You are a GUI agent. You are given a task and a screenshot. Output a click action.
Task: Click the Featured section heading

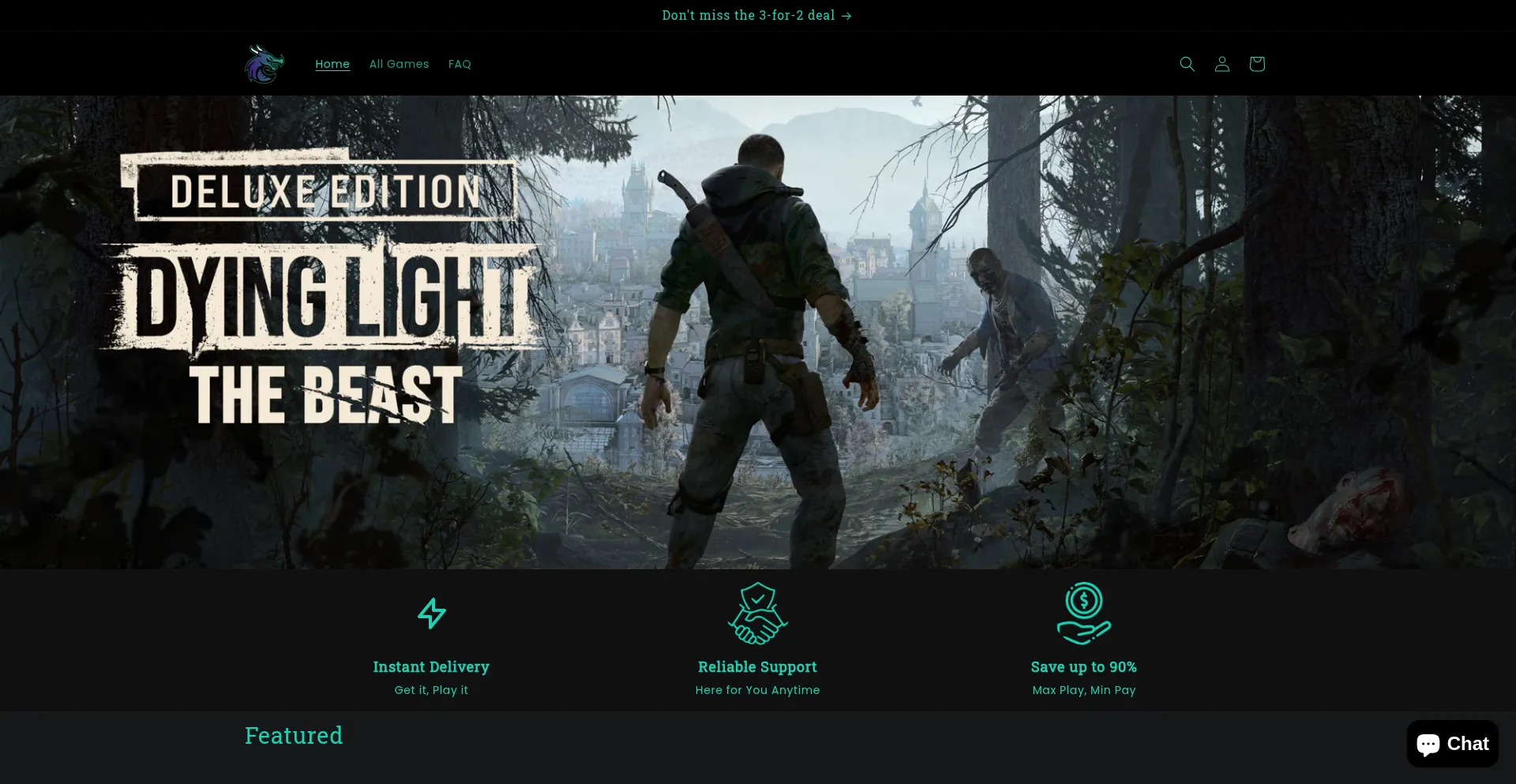click(294, 736)
